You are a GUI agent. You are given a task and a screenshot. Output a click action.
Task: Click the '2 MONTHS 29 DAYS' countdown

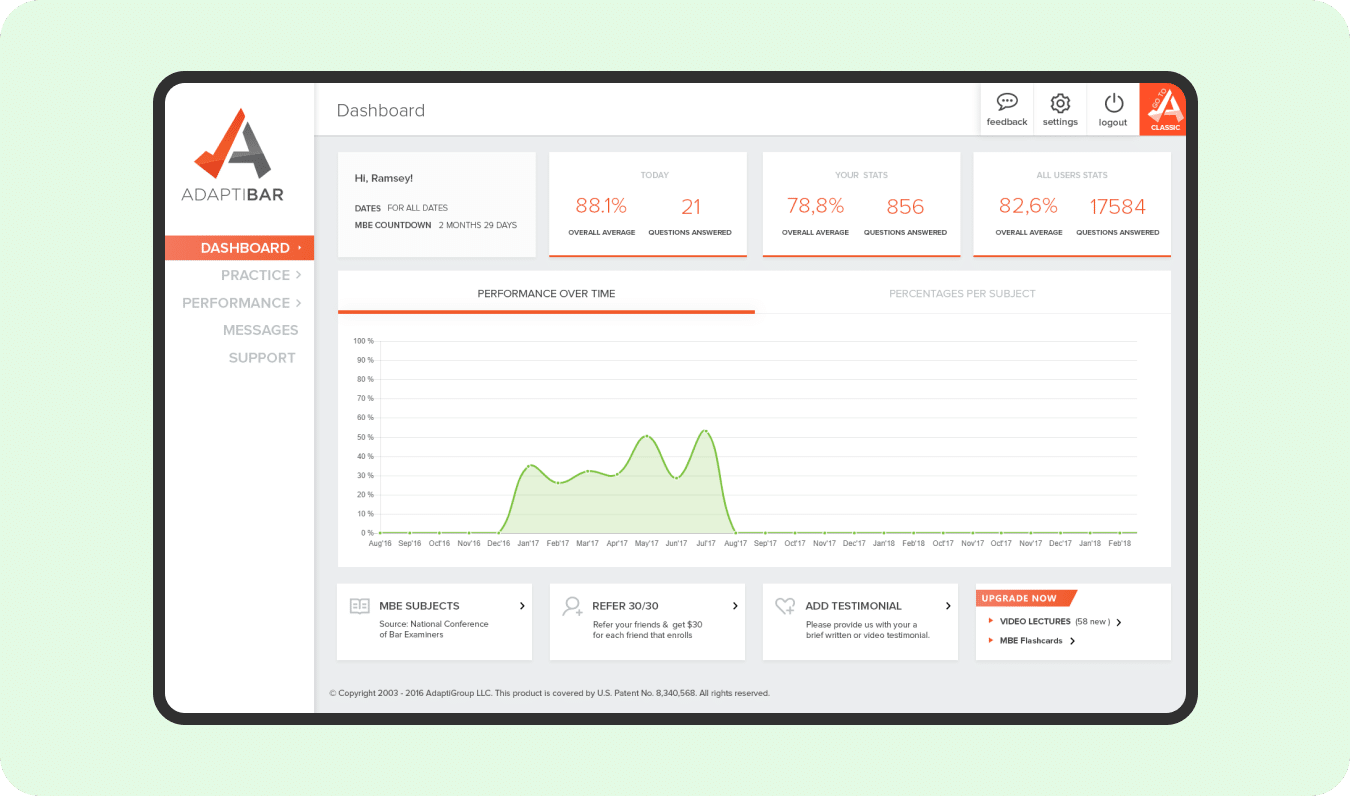(x=478, y=225)
